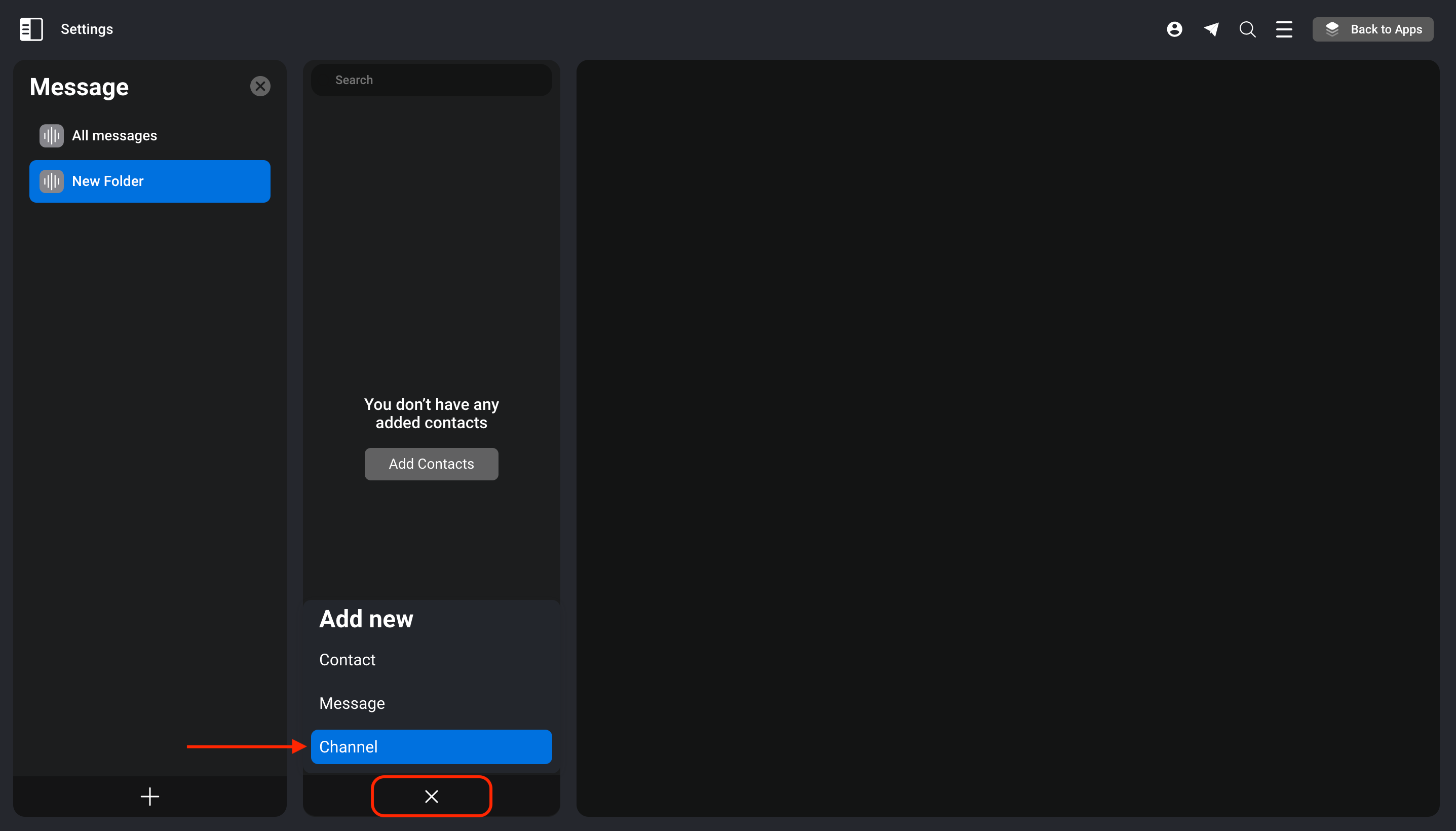Close the Add new menu
This screenshot has width=1456, height=831.
[x=431, y=796]
